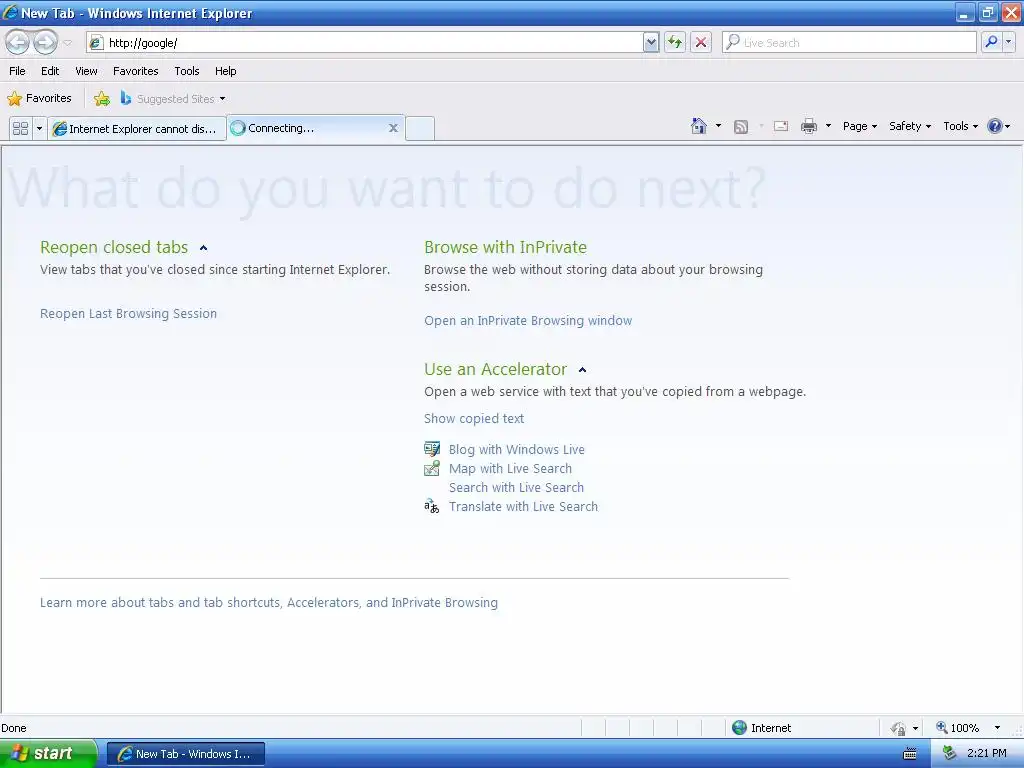Collapse the Reopen closed tabs section
1024x768 pixels.
tap(203, 248)
